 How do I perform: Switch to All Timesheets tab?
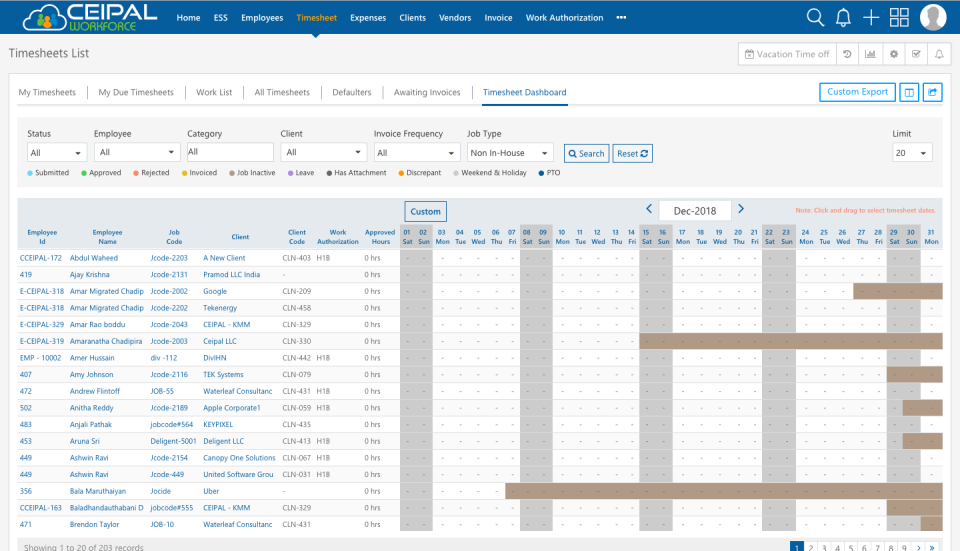click(x=282, y=92)
